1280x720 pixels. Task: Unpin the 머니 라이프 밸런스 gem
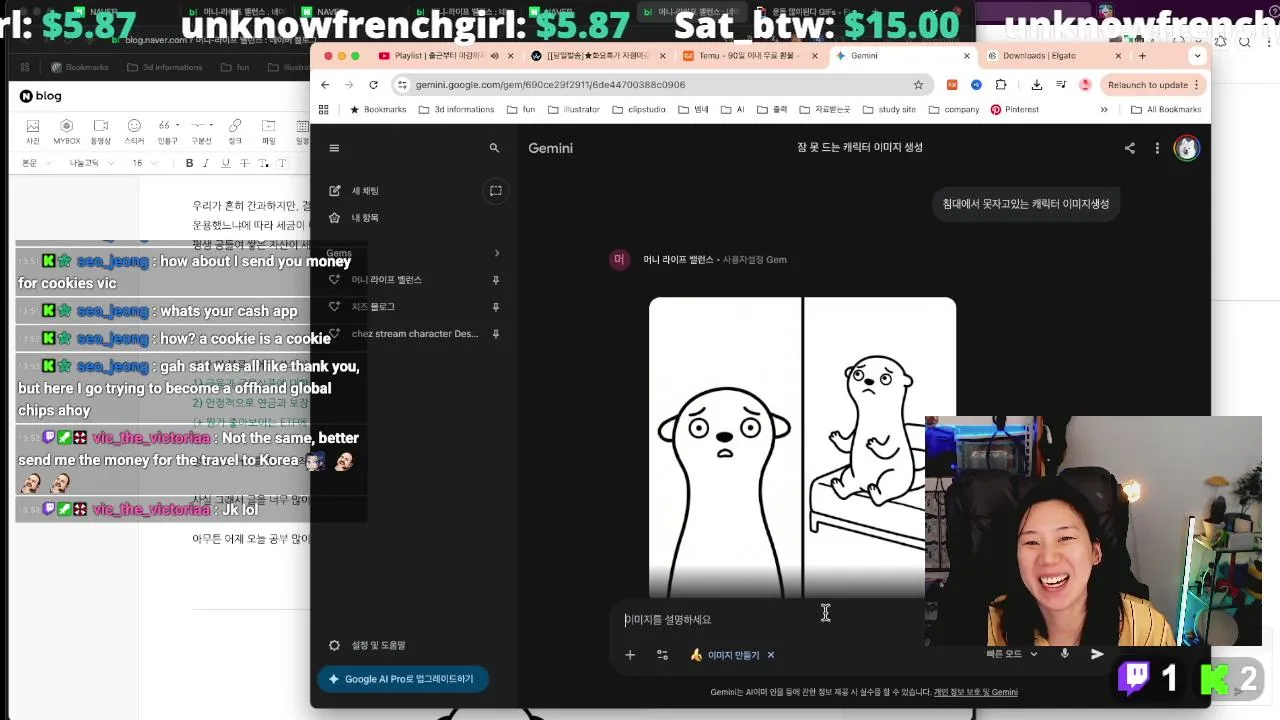[495, 280]
